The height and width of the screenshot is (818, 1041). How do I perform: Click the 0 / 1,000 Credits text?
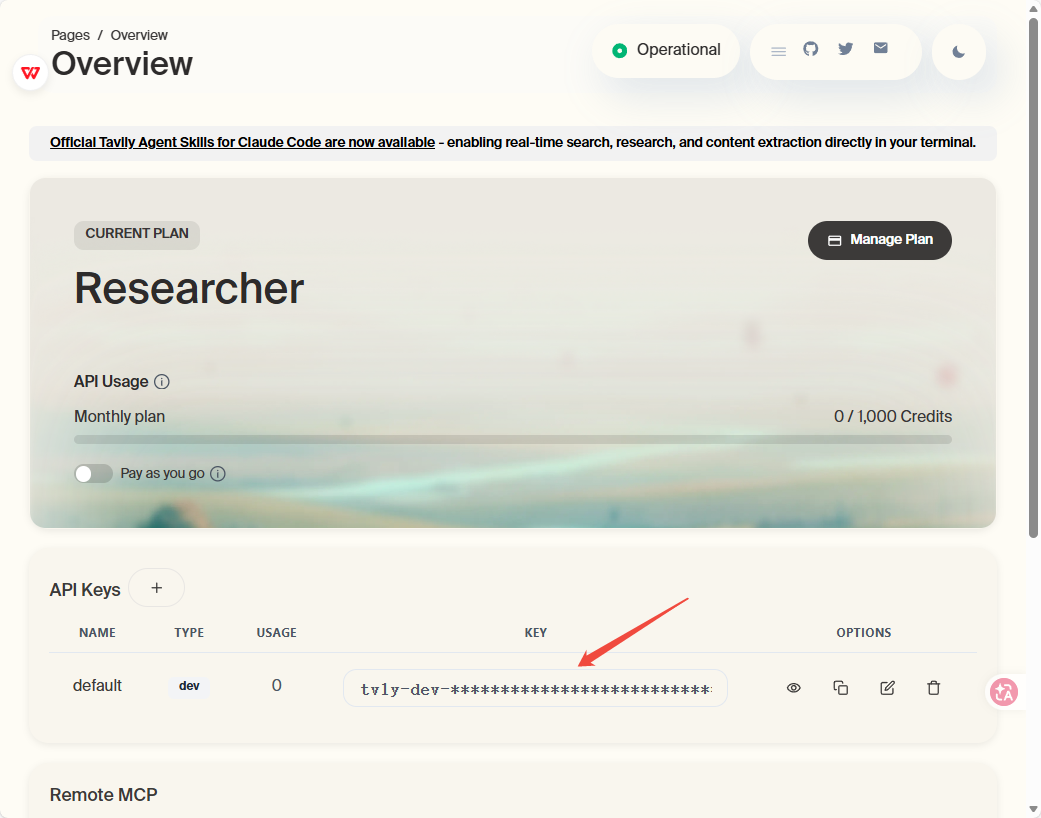[x=893, y=416]
